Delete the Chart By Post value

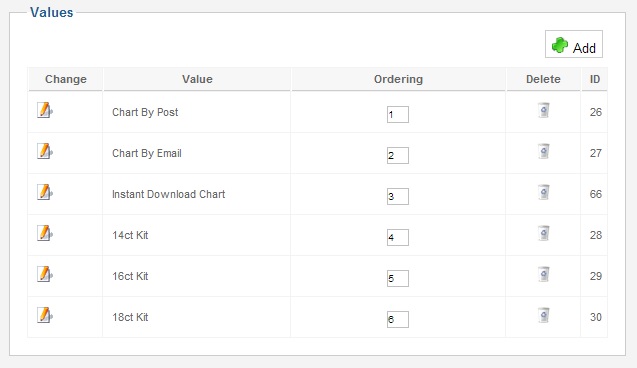coord(544,110)
